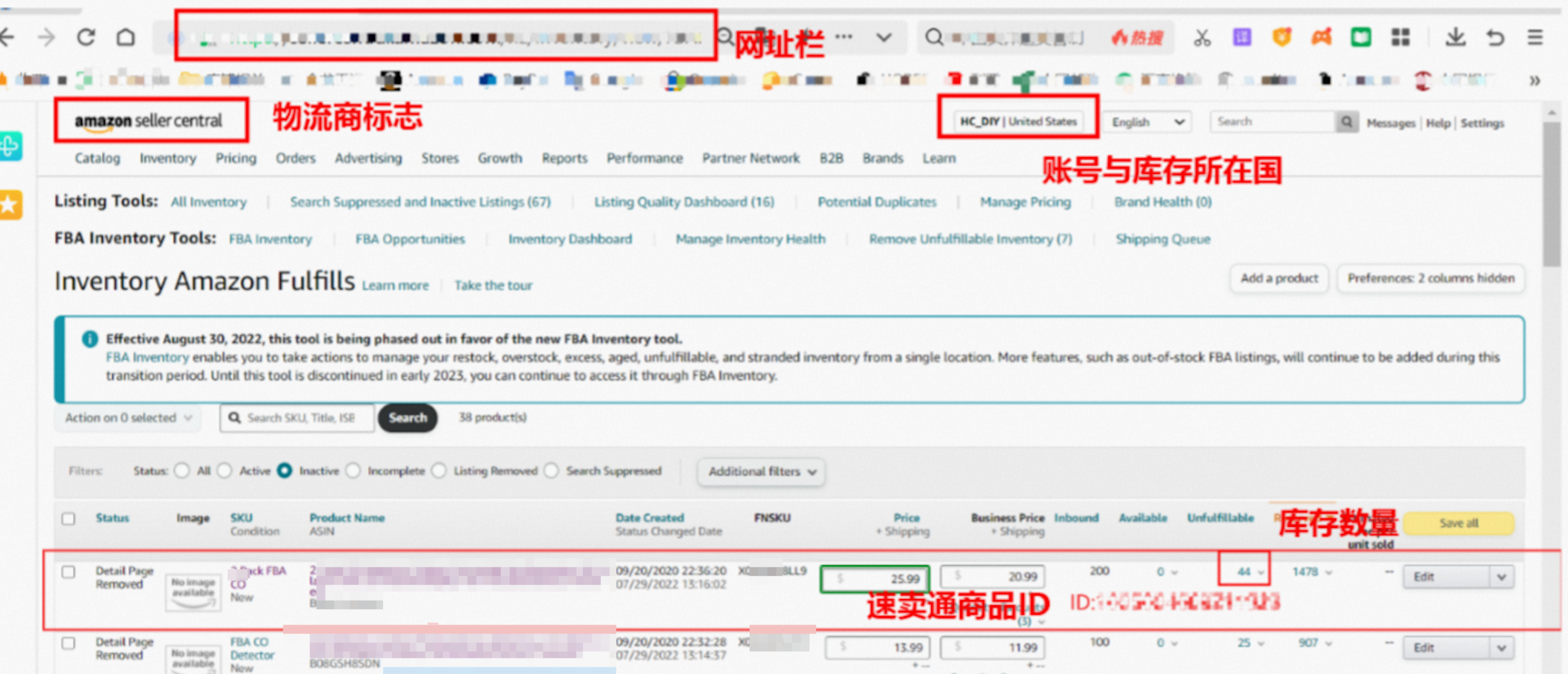The height and width of the screenshot is (674, 1568).
Task: Open the Performance menu
Action: tap(645, 158)
